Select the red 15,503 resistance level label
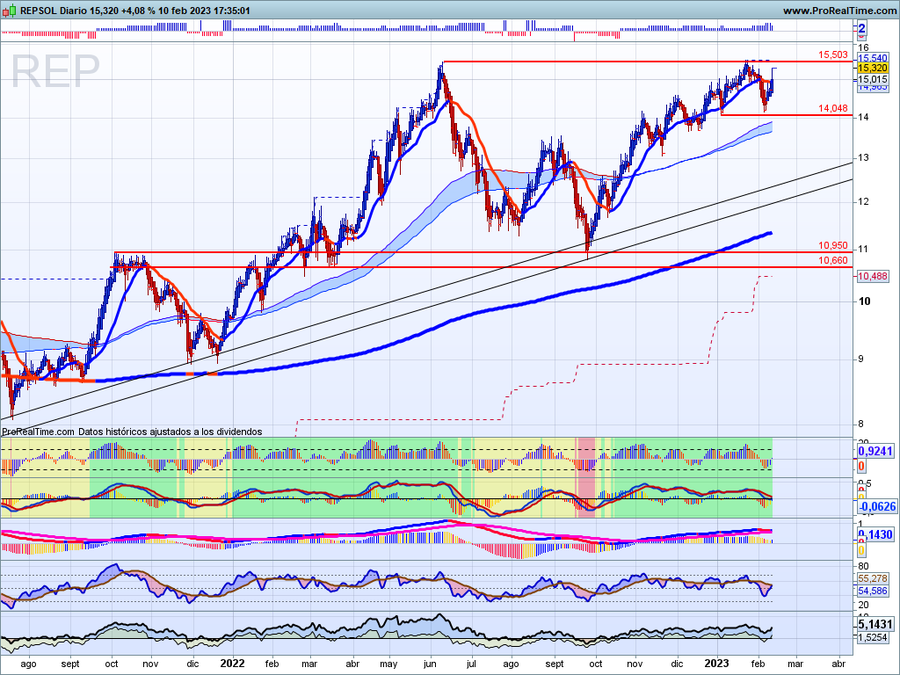The image size is (900, 675). [x=833, y=55]
